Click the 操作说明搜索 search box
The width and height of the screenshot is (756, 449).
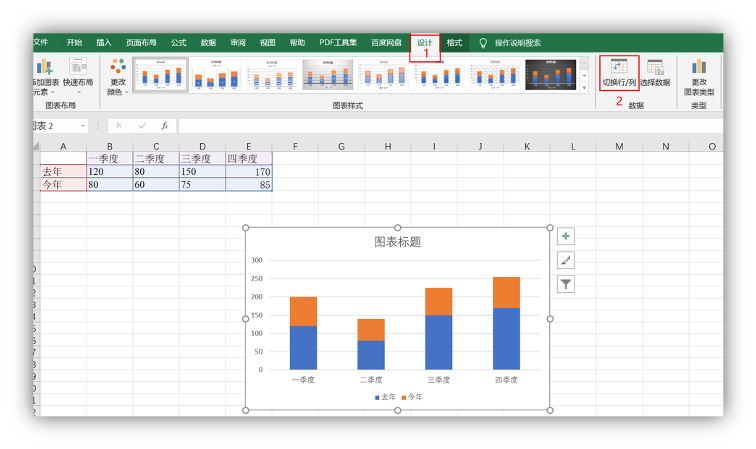tap(517, 43)
